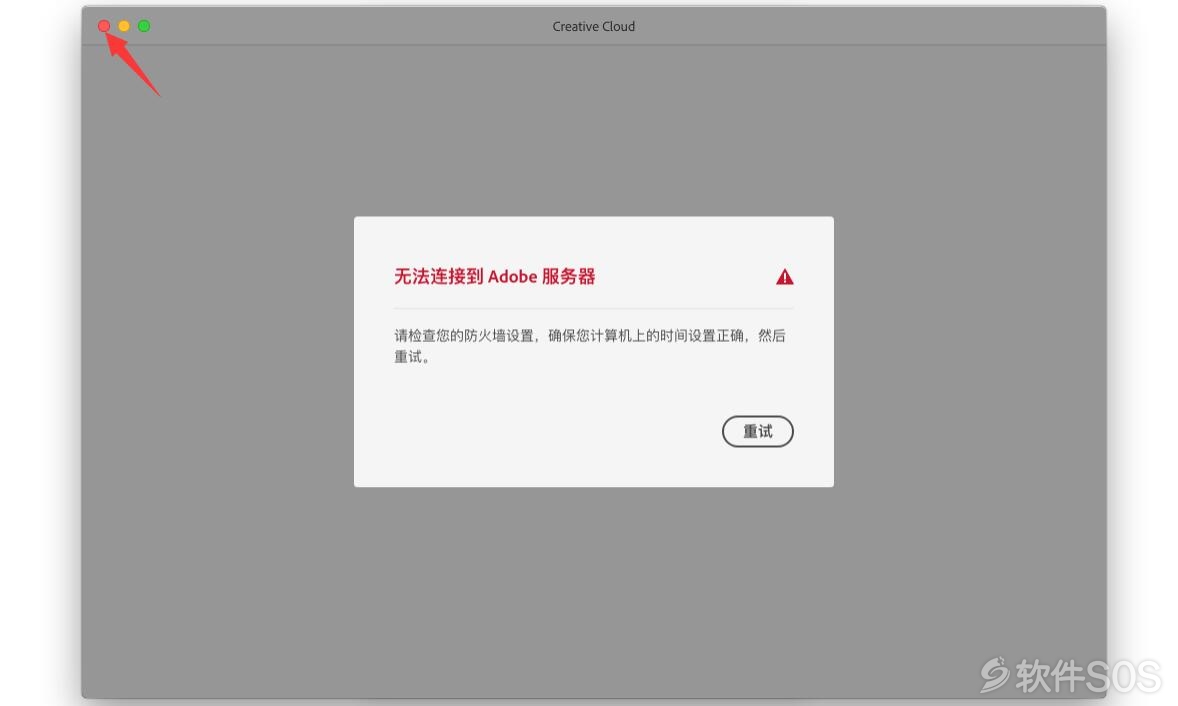Select the 无法连接到 Adobe 服务器 heading
Screen dimensions: 1178x706
click(x=494, y=276)
